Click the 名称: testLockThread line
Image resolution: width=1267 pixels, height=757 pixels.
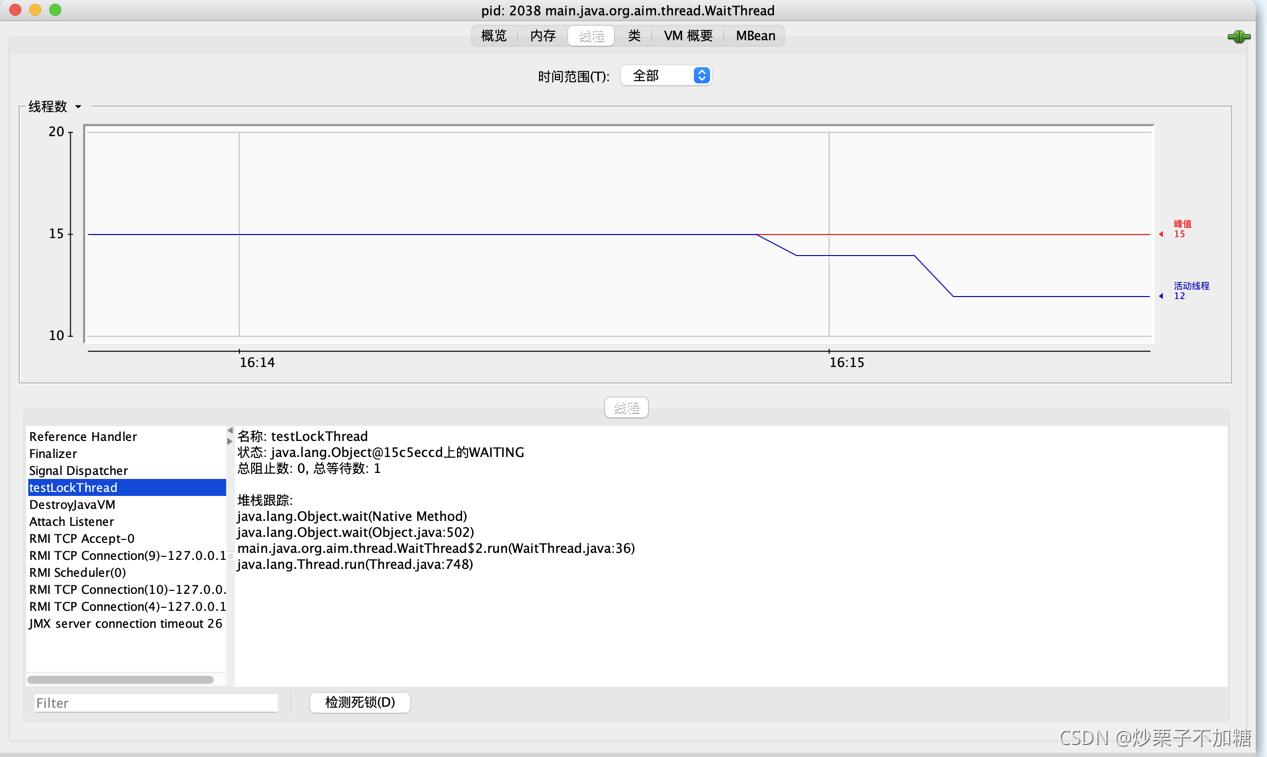coord(303,437)
